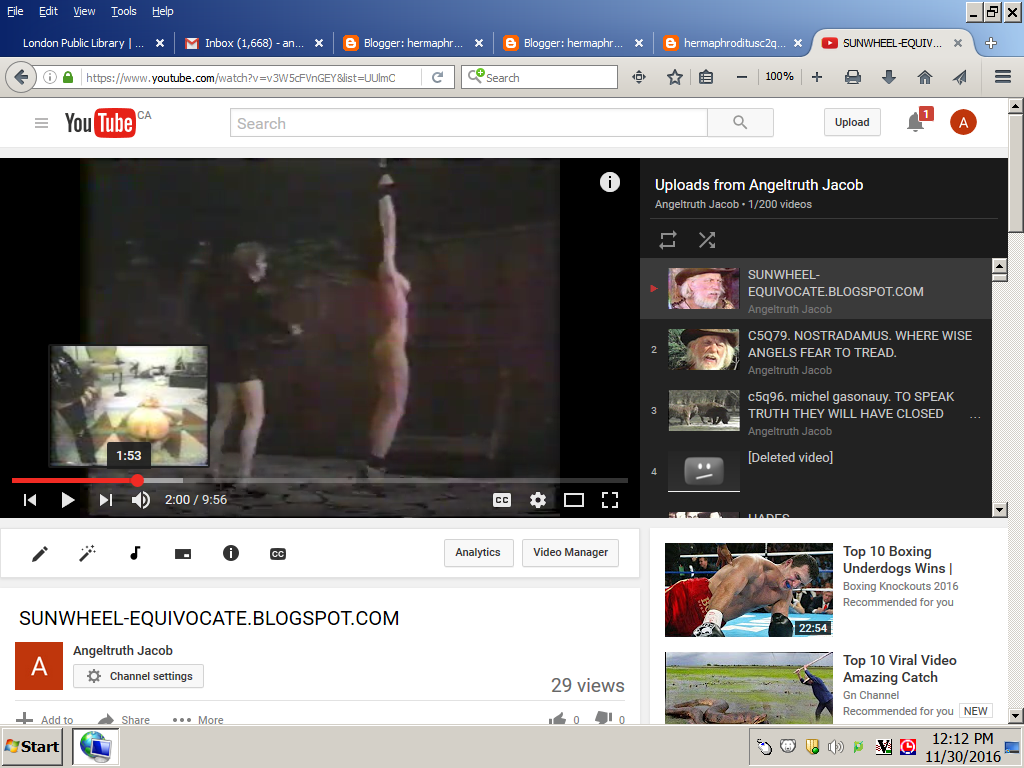The image size is (1024, 768).
Task: Open more options for c5q96 playlist item
Action: [x=975, y=417]
